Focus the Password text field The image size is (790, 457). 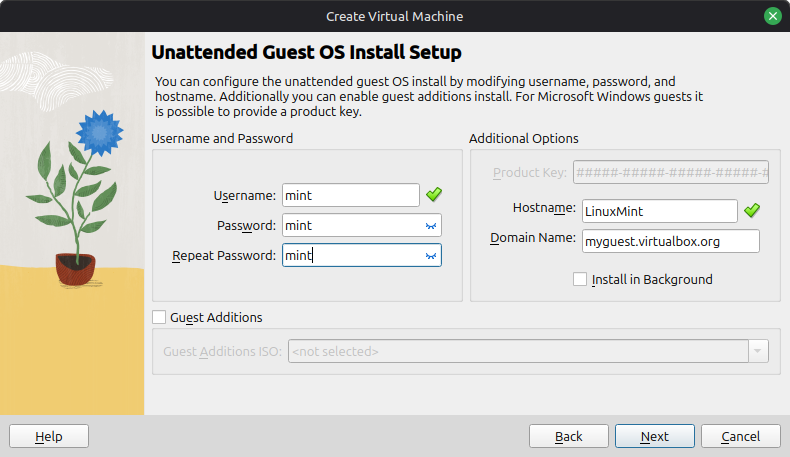362,225
